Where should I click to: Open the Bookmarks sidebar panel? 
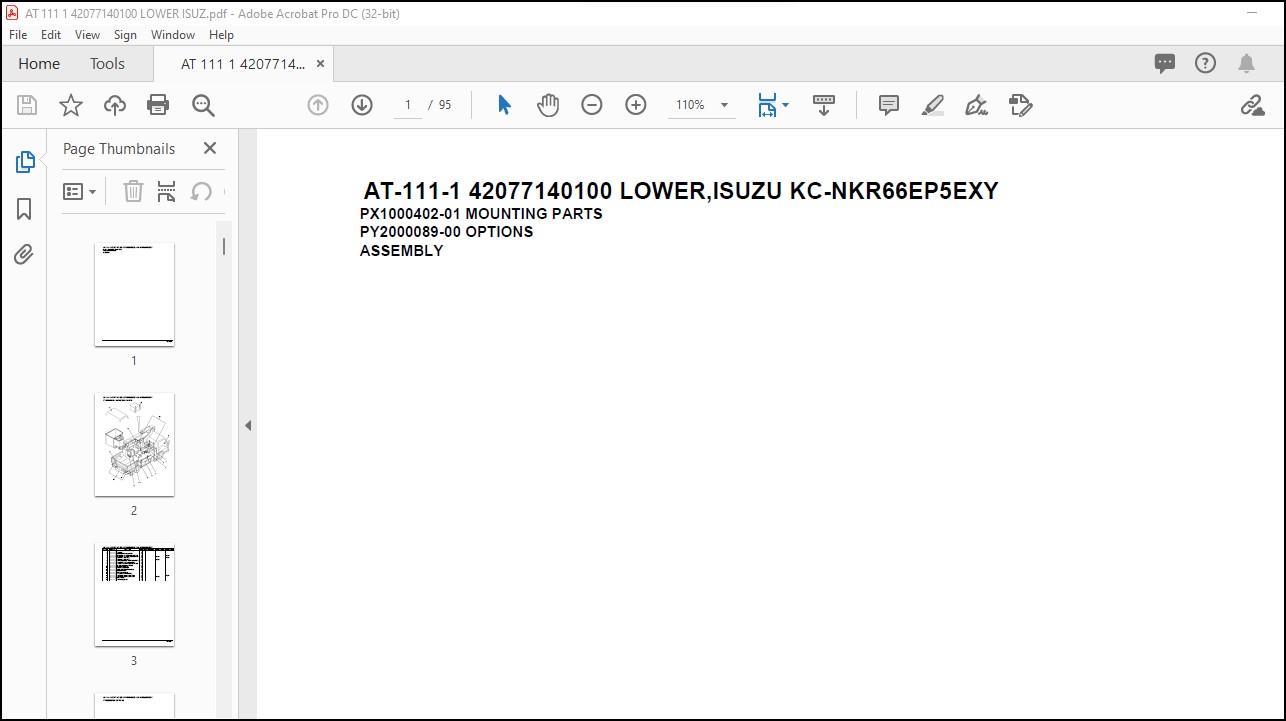[x=25, y=209]
